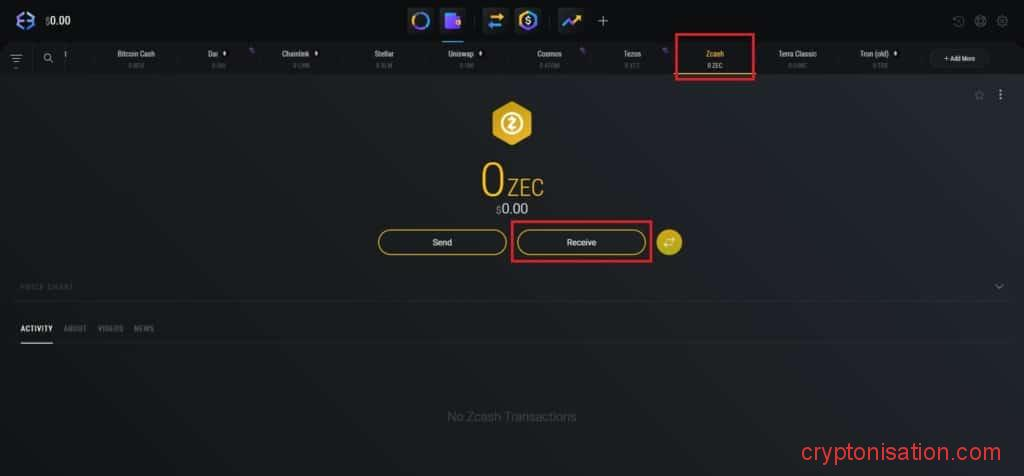Open the three-dot options menu

coord(1000,95)
